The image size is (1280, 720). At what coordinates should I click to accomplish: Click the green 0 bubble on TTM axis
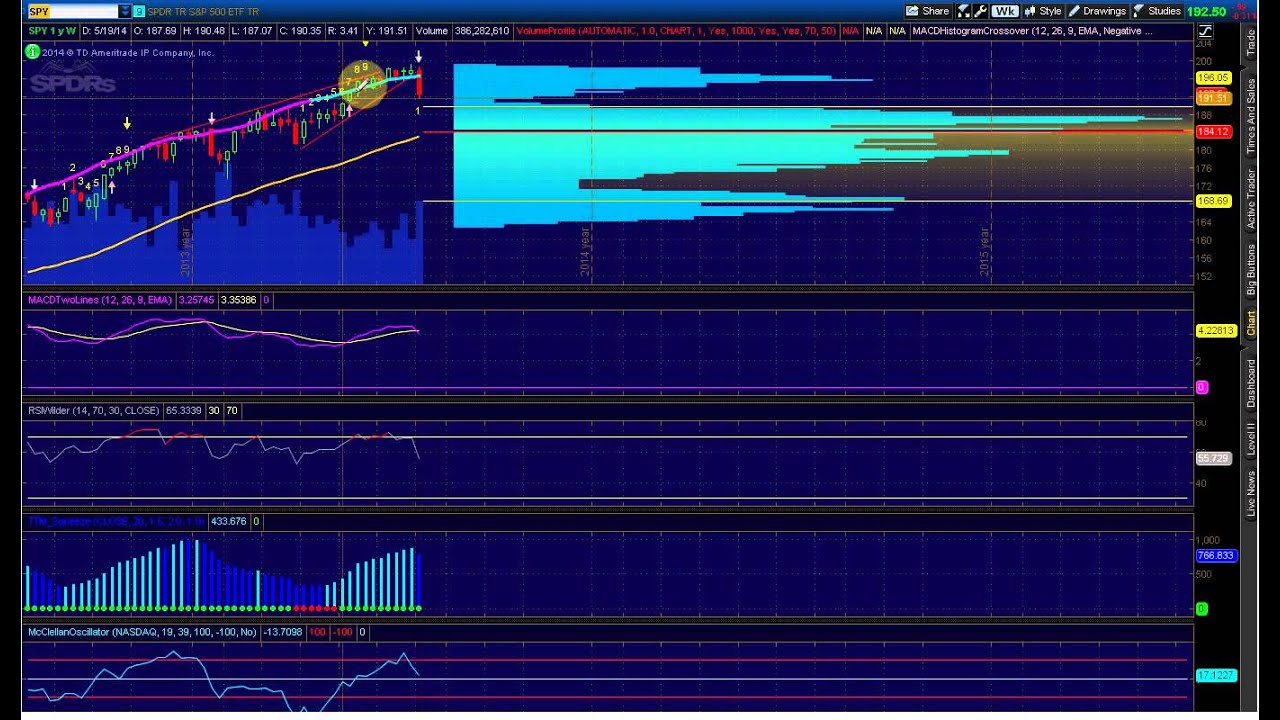tap(1202, 609)
